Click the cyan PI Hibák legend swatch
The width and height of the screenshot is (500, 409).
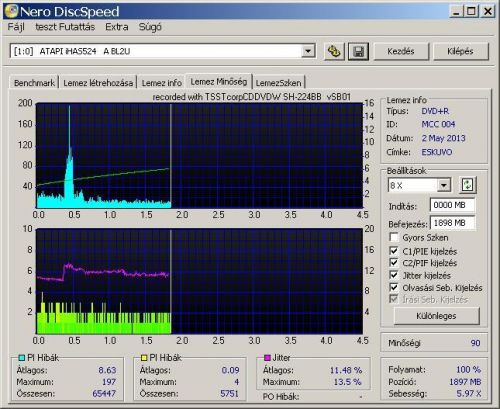[x=22, y=358]
